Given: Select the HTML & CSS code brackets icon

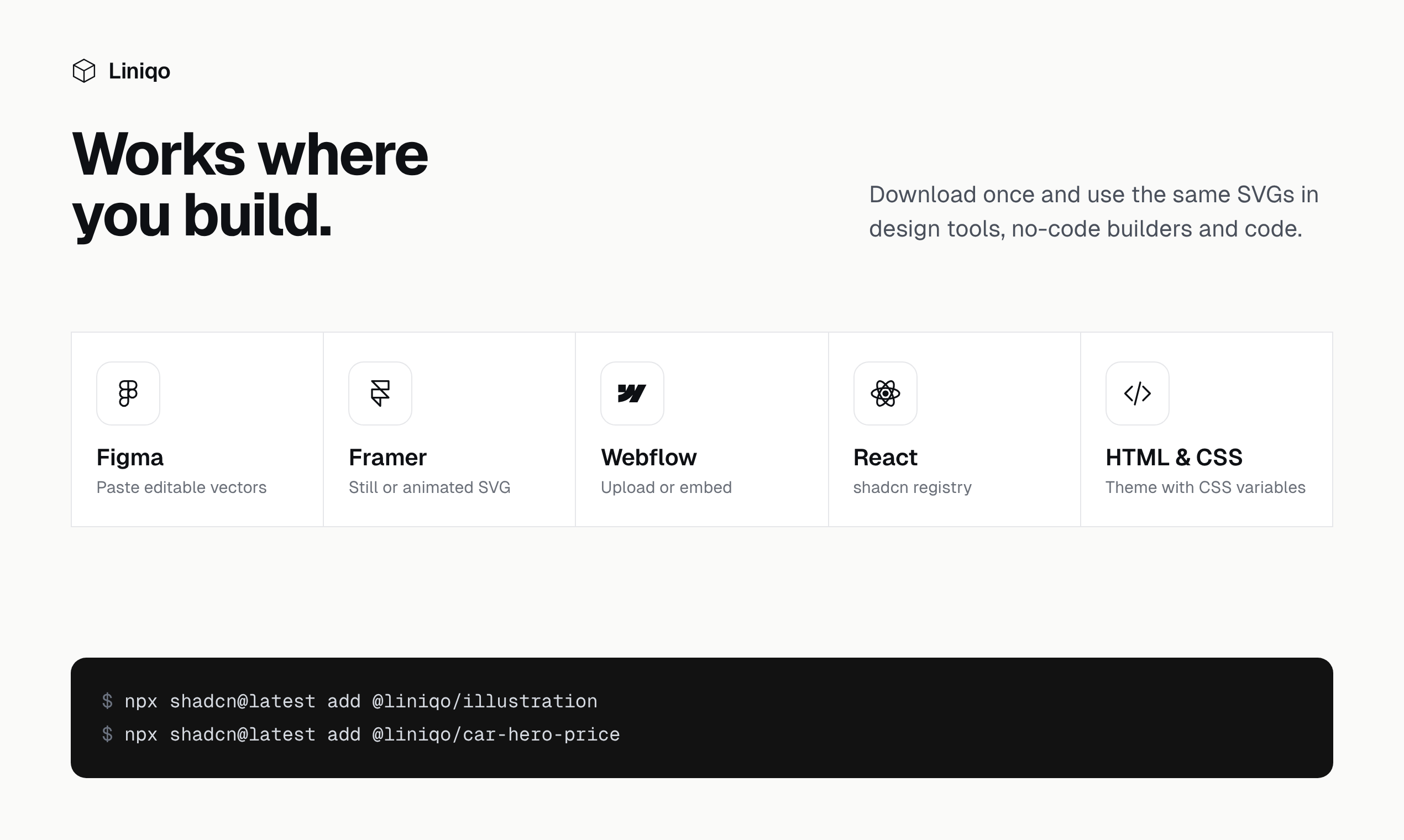Looking at the screenshot, I should coord(1138,393).
